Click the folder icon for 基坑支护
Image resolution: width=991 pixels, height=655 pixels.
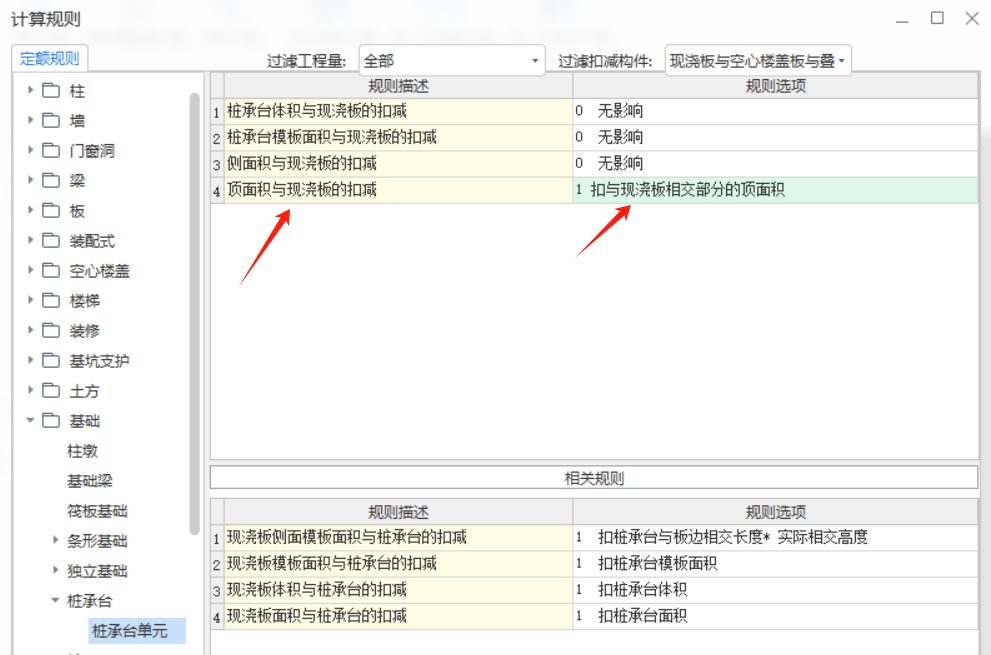point(51,360)
